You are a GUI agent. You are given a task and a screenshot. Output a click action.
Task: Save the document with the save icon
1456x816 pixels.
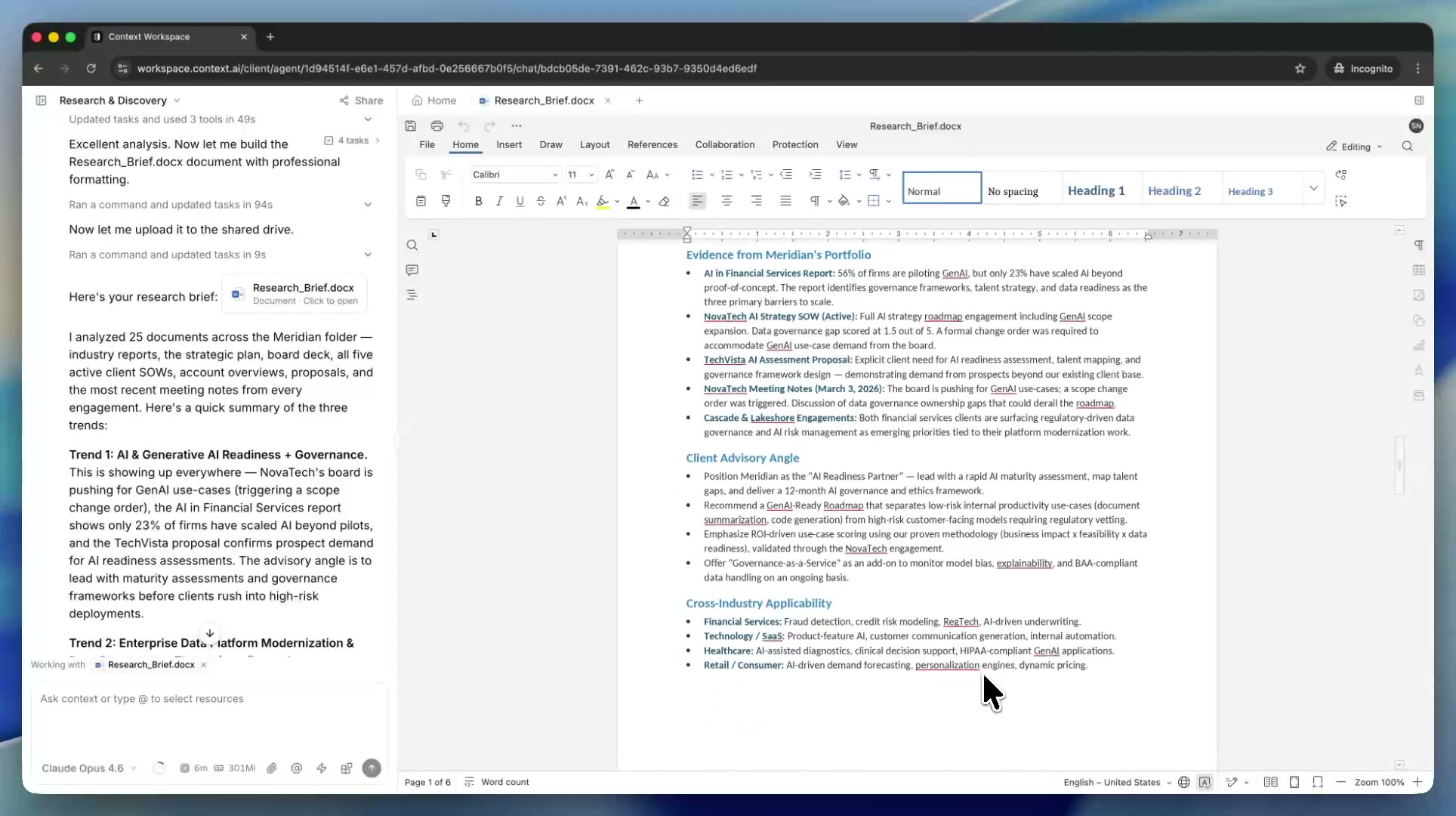pyautogui.click(x=411, y=126)
